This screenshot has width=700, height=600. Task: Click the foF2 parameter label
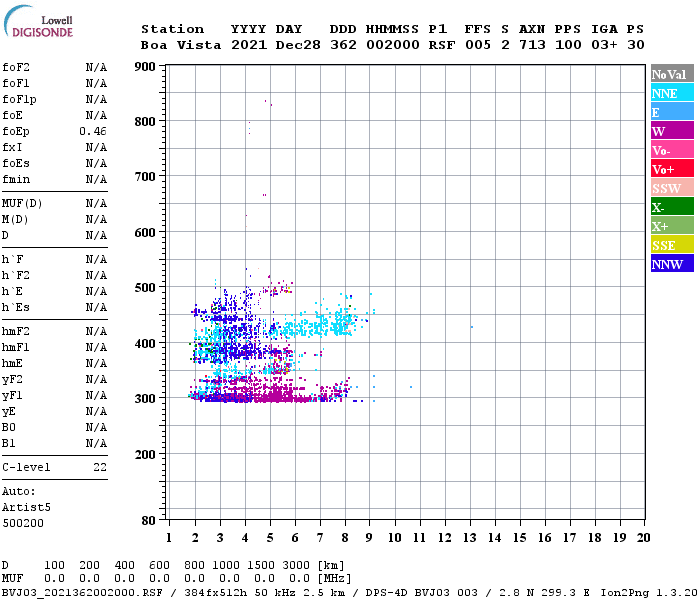click(x=16, y=67)
